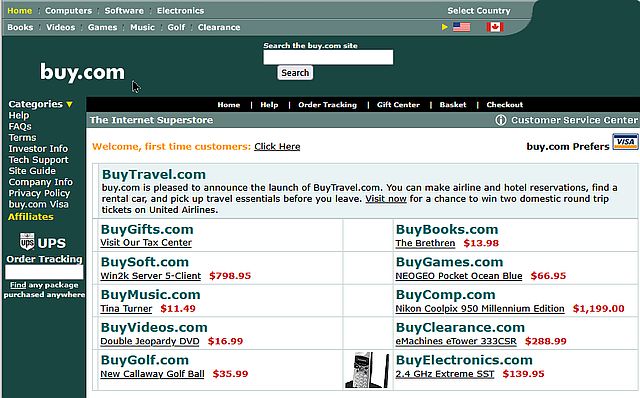The image size is (640, 398).
Task: Click the first-time customers Click Here link
Action: tap(277, 147)
